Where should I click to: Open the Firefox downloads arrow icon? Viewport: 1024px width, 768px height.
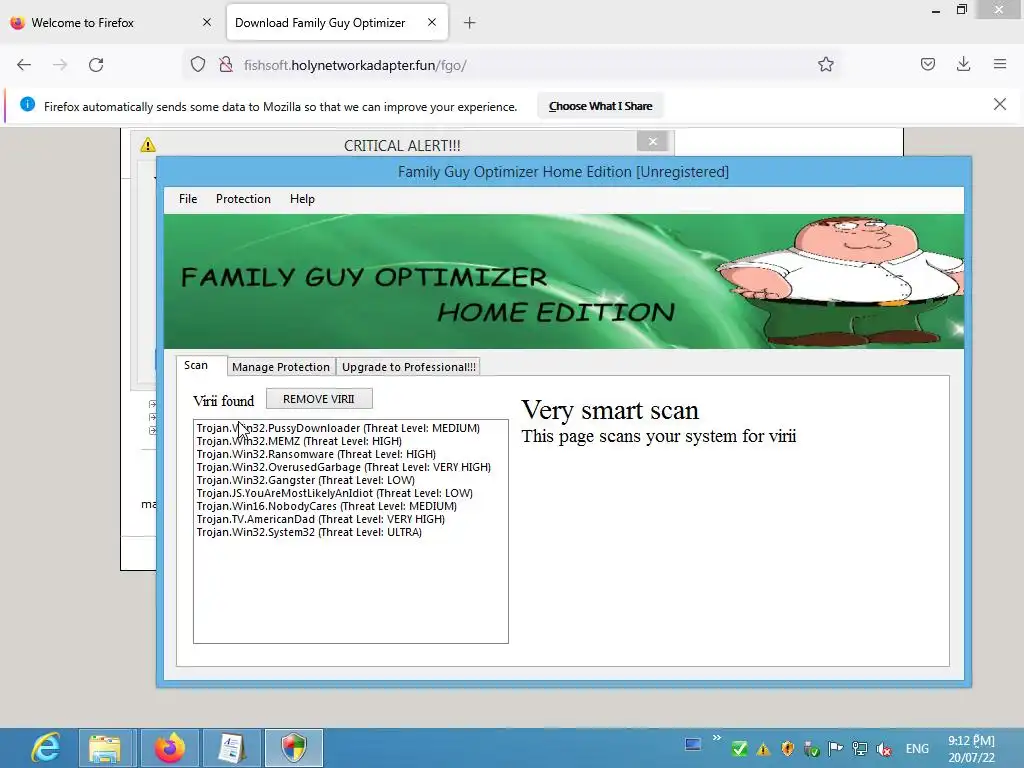point(963,64)
